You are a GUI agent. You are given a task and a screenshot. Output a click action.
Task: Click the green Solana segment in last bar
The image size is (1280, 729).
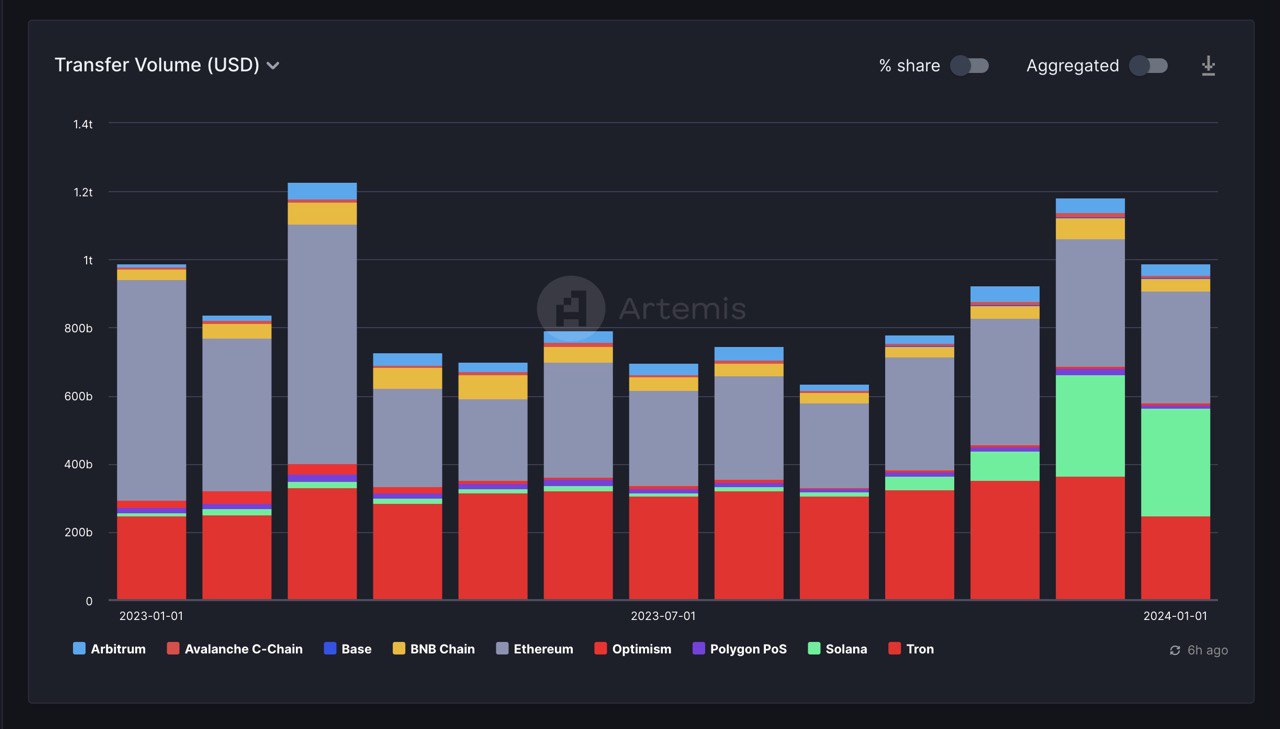click(1175, 462)
